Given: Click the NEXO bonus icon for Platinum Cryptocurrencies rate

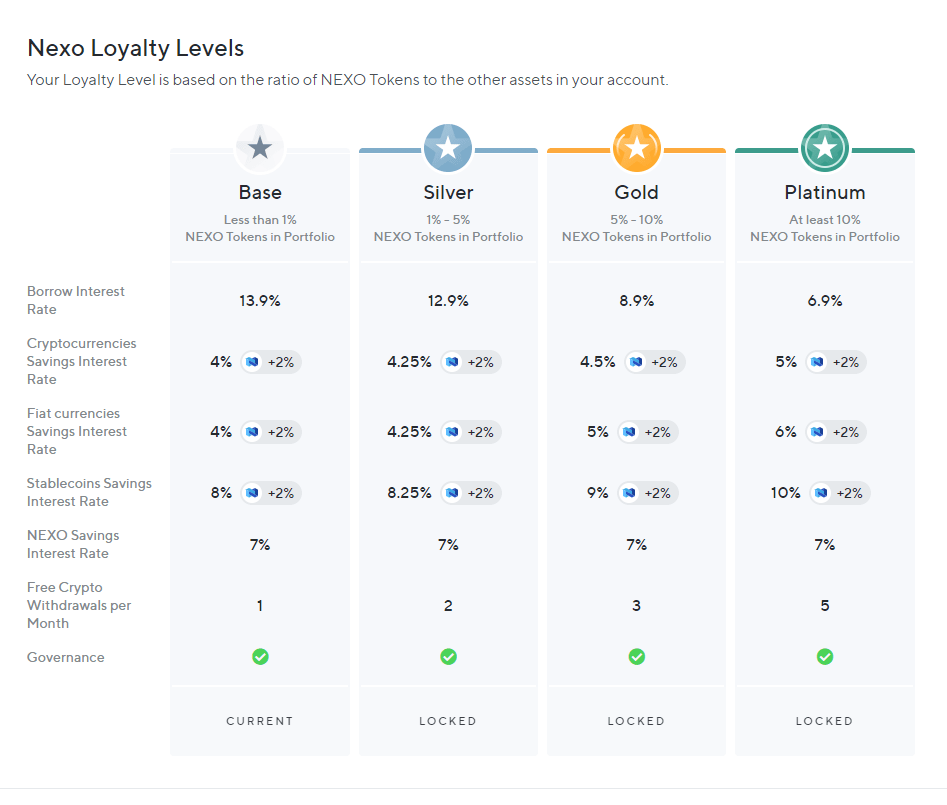Looking at the screenshot, I should pos(817,362).
